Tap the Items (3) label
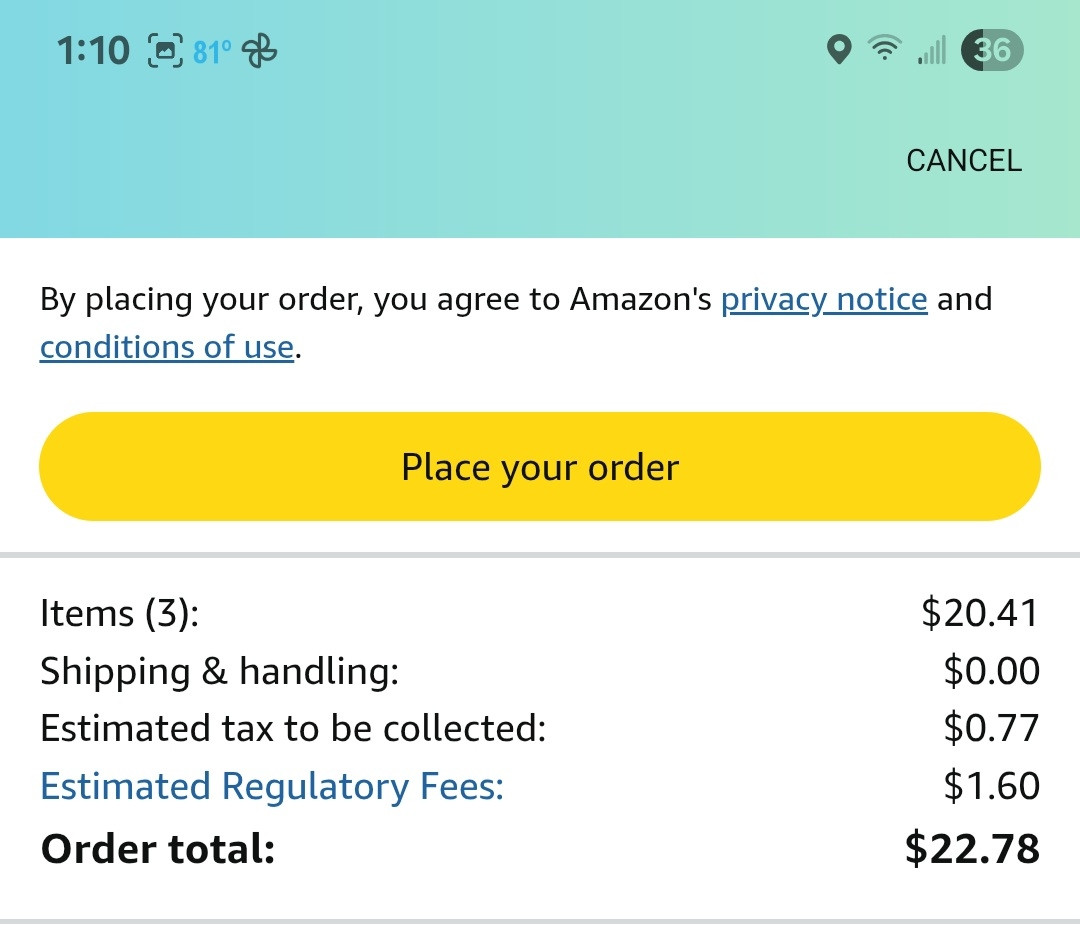Image resolution: width=1080 pixels, height=927 pixels. click(120, 613)
